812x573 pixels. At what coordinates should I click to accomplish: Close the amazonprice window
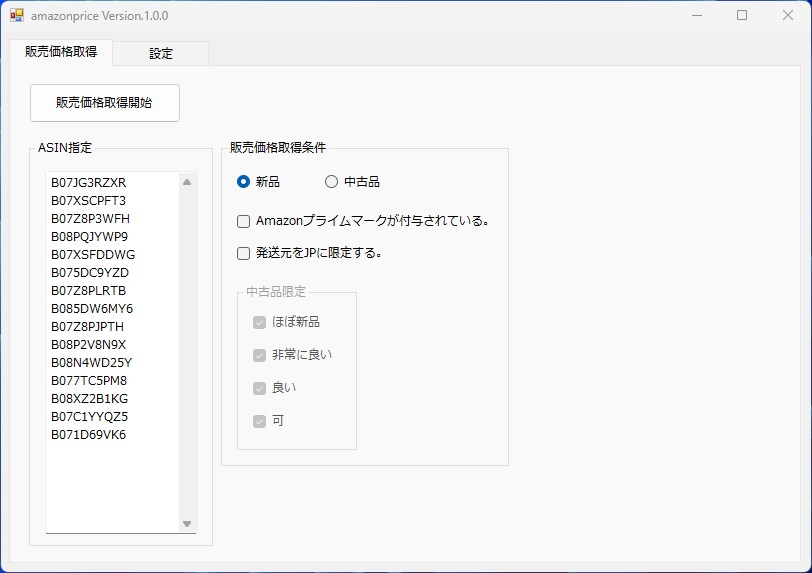coord(788,16)
